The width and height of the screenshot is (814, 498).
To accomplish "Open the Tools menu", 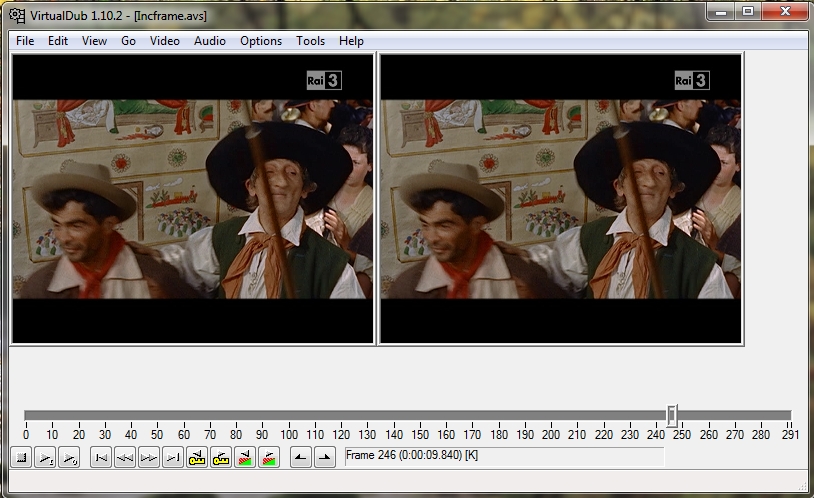I will 310,41.
